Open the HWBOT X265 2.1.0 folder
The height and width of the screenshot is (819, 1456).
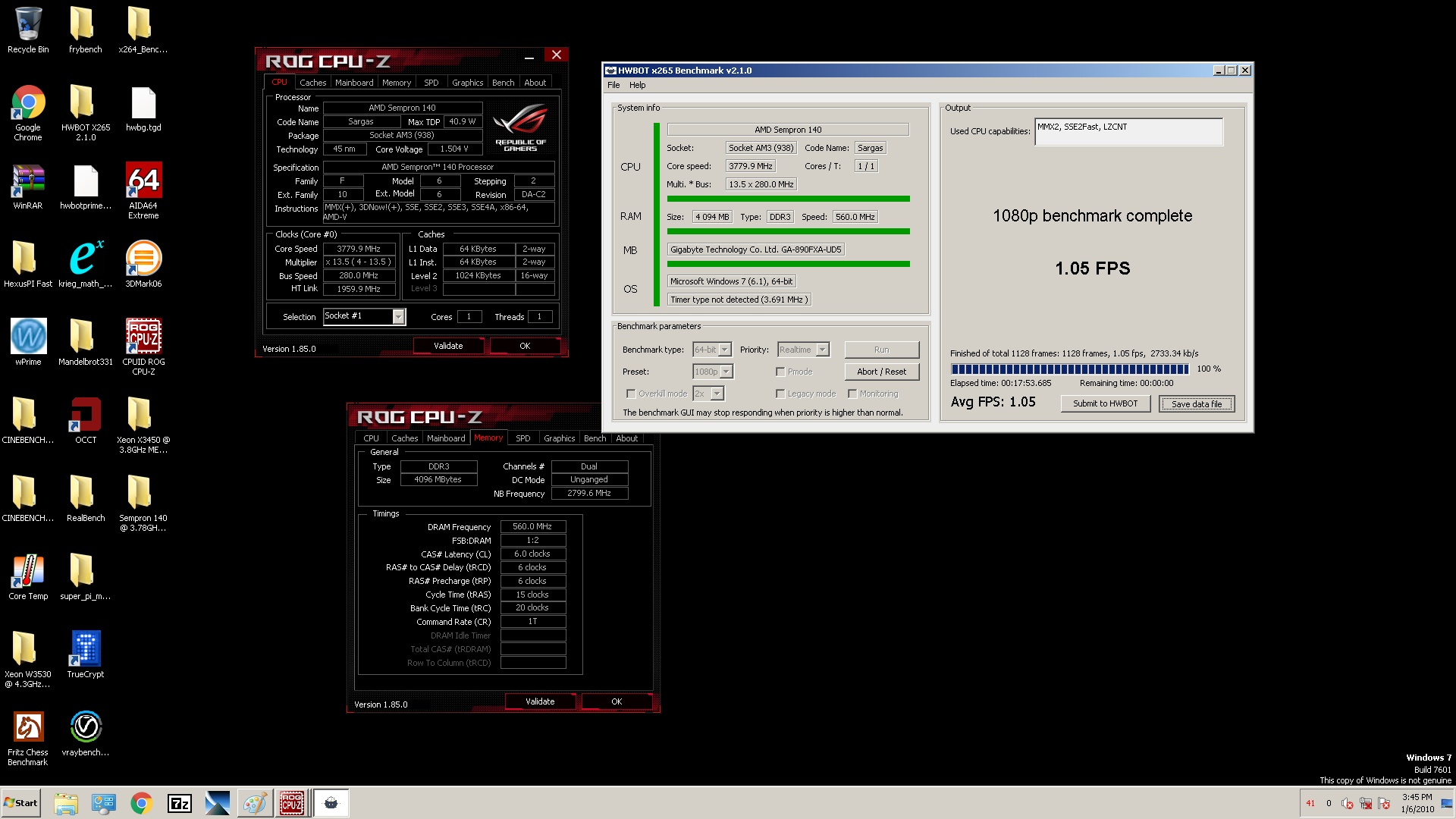click(x=85, y=114)
